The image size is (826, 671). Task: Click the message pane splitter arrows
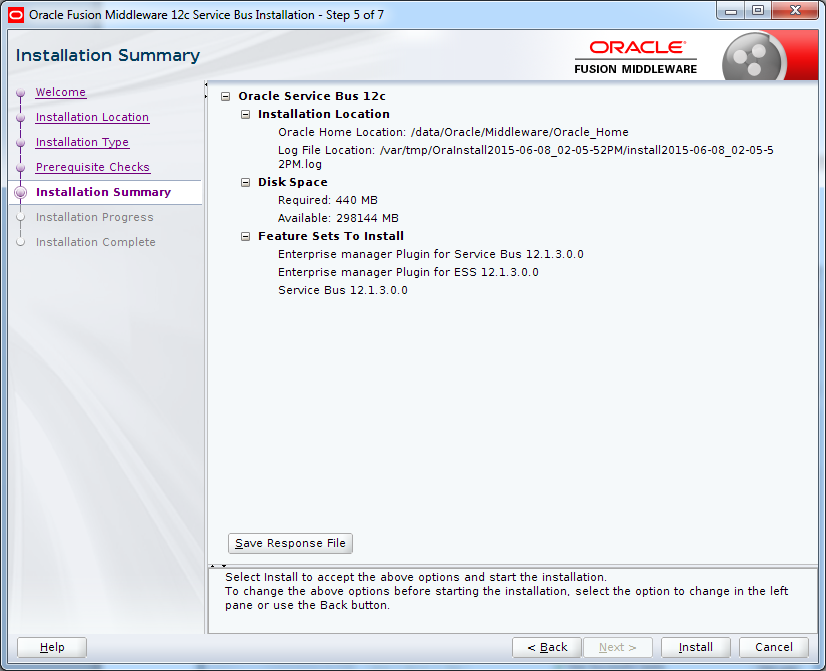coord(218,566)
